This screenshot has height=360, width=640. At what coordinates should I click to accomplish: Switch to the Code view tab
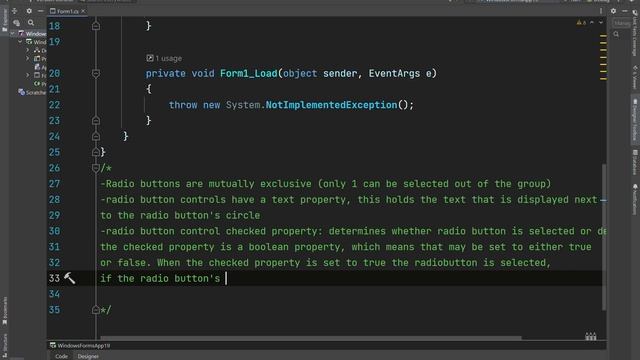pos(61,356)
